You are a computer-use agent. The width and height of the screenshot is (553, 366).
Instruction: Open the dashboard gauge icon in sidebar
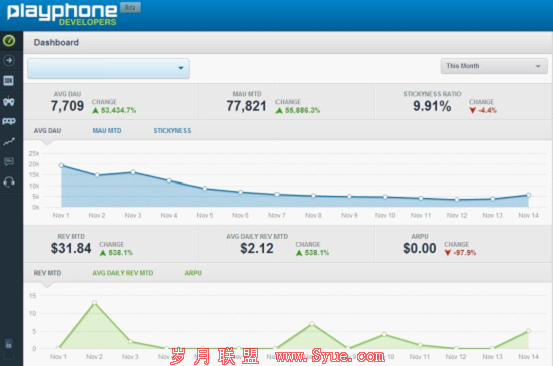tap(9, 41)
